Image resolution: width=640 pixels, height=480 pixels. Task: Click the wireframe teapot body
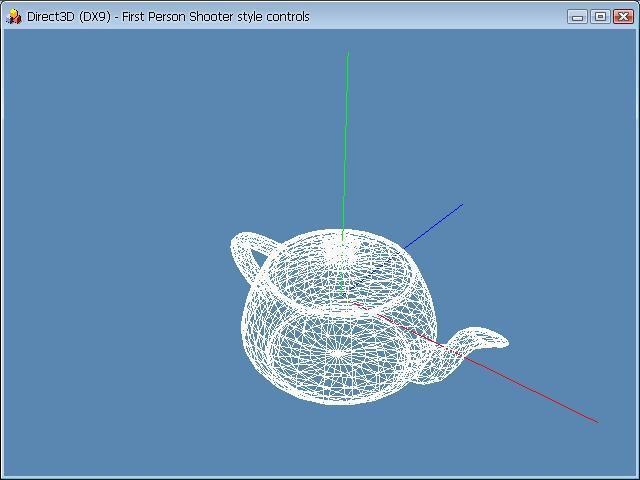(339, 318)
